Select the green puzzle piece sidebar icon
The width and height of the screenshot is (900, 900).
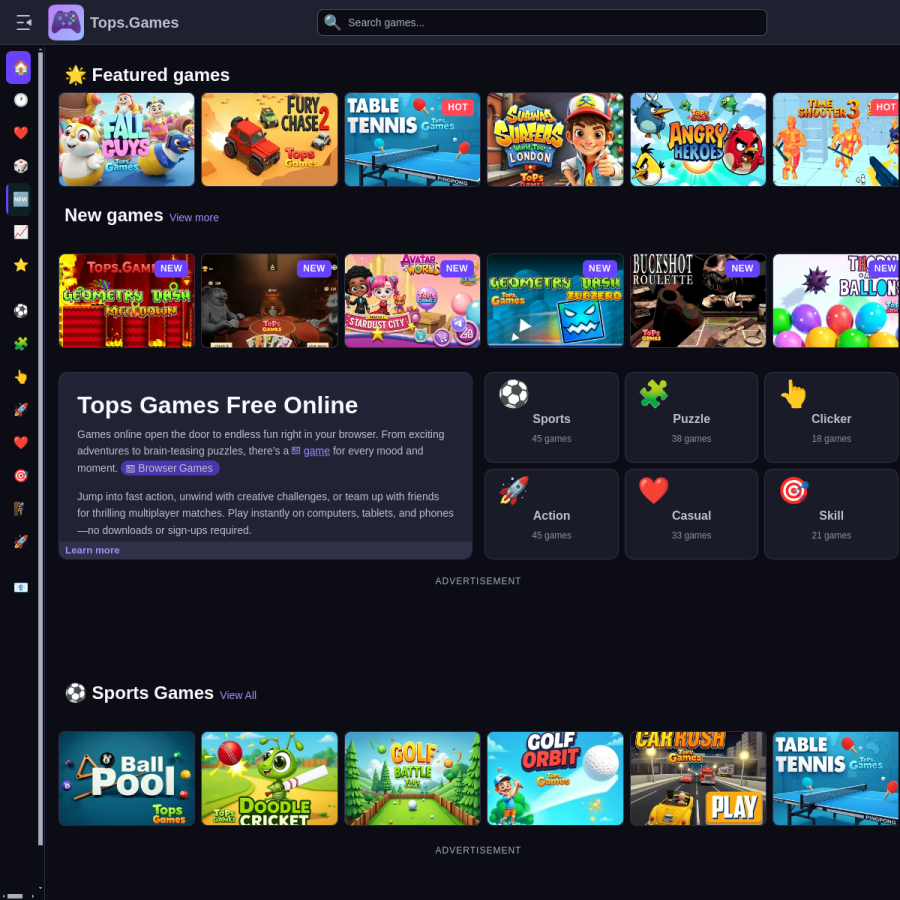point(21,344)
